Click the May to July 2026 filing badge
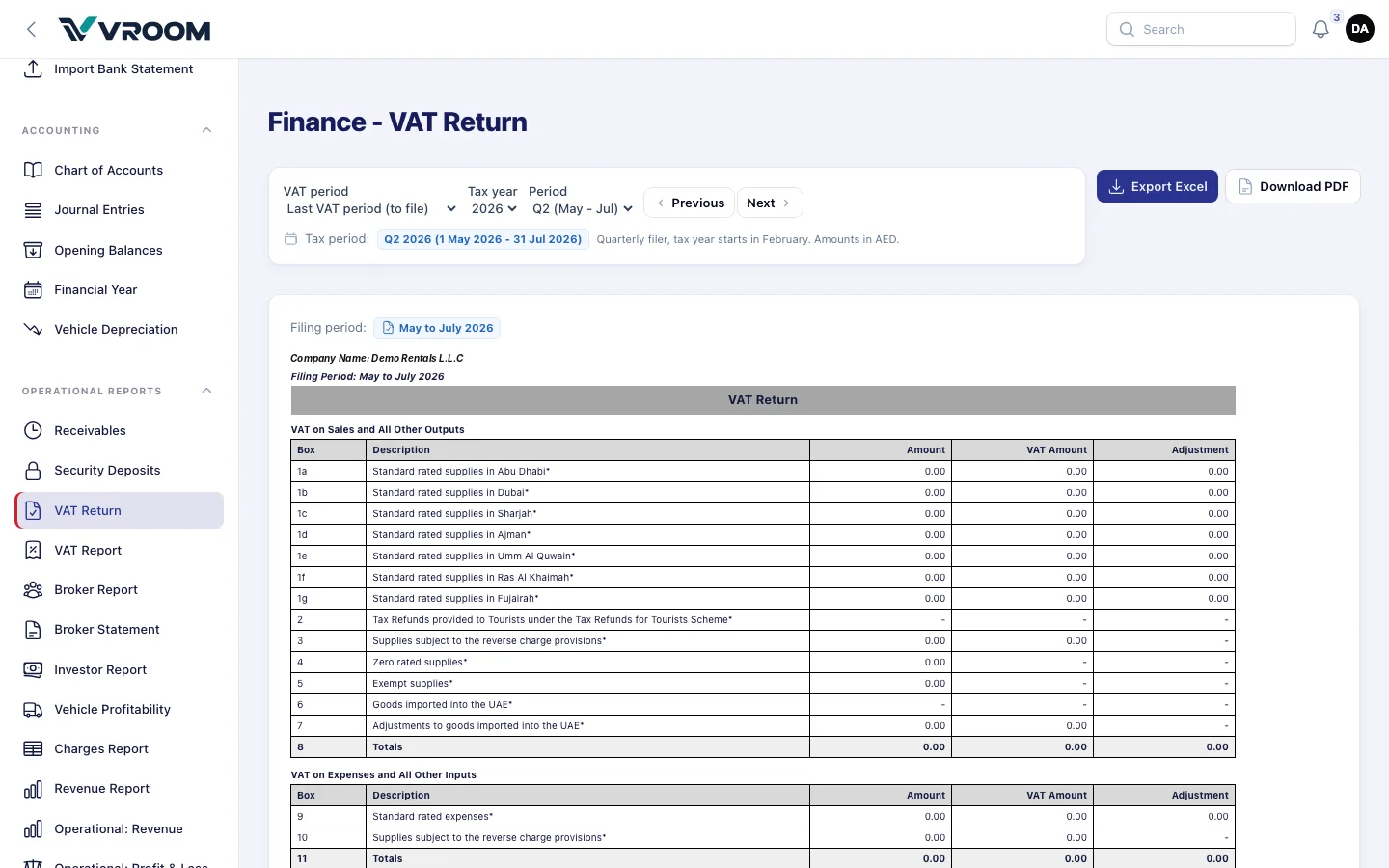The height and width of the screenshot is (868, 1389). click(x=437, y=328)
